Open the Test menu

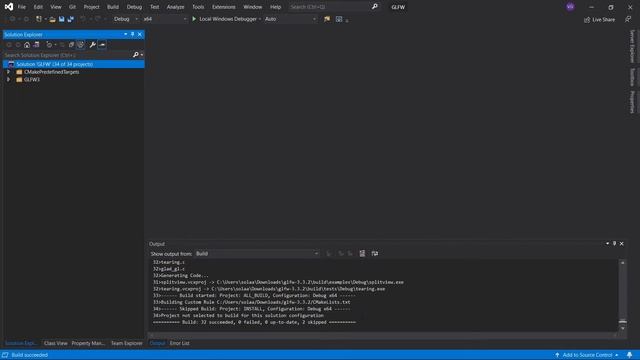(154, 7)
